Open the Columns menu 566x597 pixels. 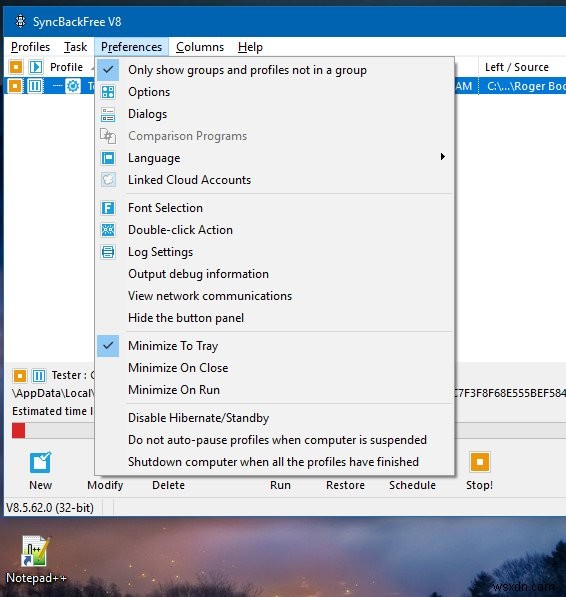pyautogui.click(x=200, y=47)
